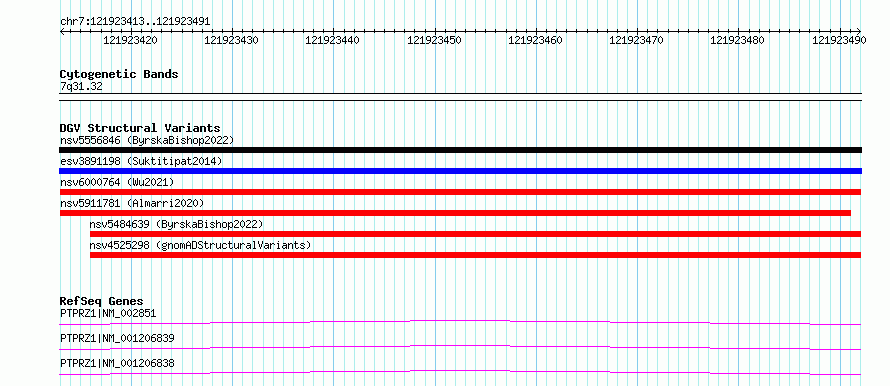The width and height of the screenshot is (890, 386).
Task: Click ruler position 121923430
Action: [x=232, y=41]
